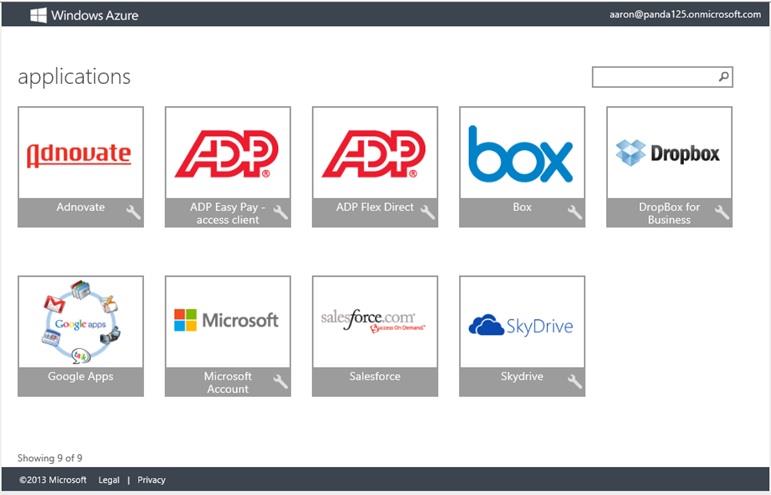Image resolution: width=771 pixels, height=495 pixels.
Task: Click the search magnifier icon
Action: pyautogui.click(x=723, y=77)
